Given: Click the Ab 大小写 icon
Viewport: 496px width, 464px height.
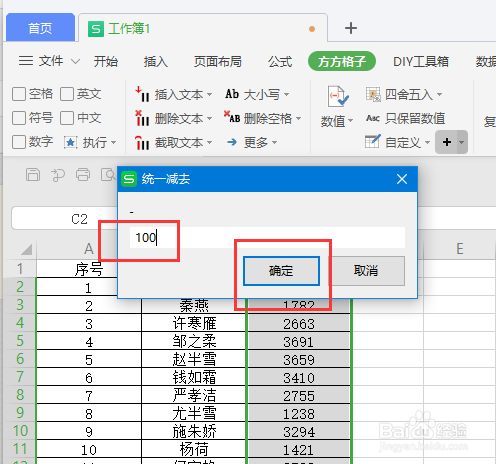Looking at the screenshot, I should coord(232,94).
